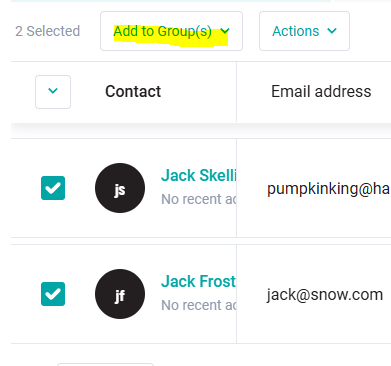Click the jack@snow.com email address
The height and width of the screenshot is (366, 391).
[x=325, y=295]
